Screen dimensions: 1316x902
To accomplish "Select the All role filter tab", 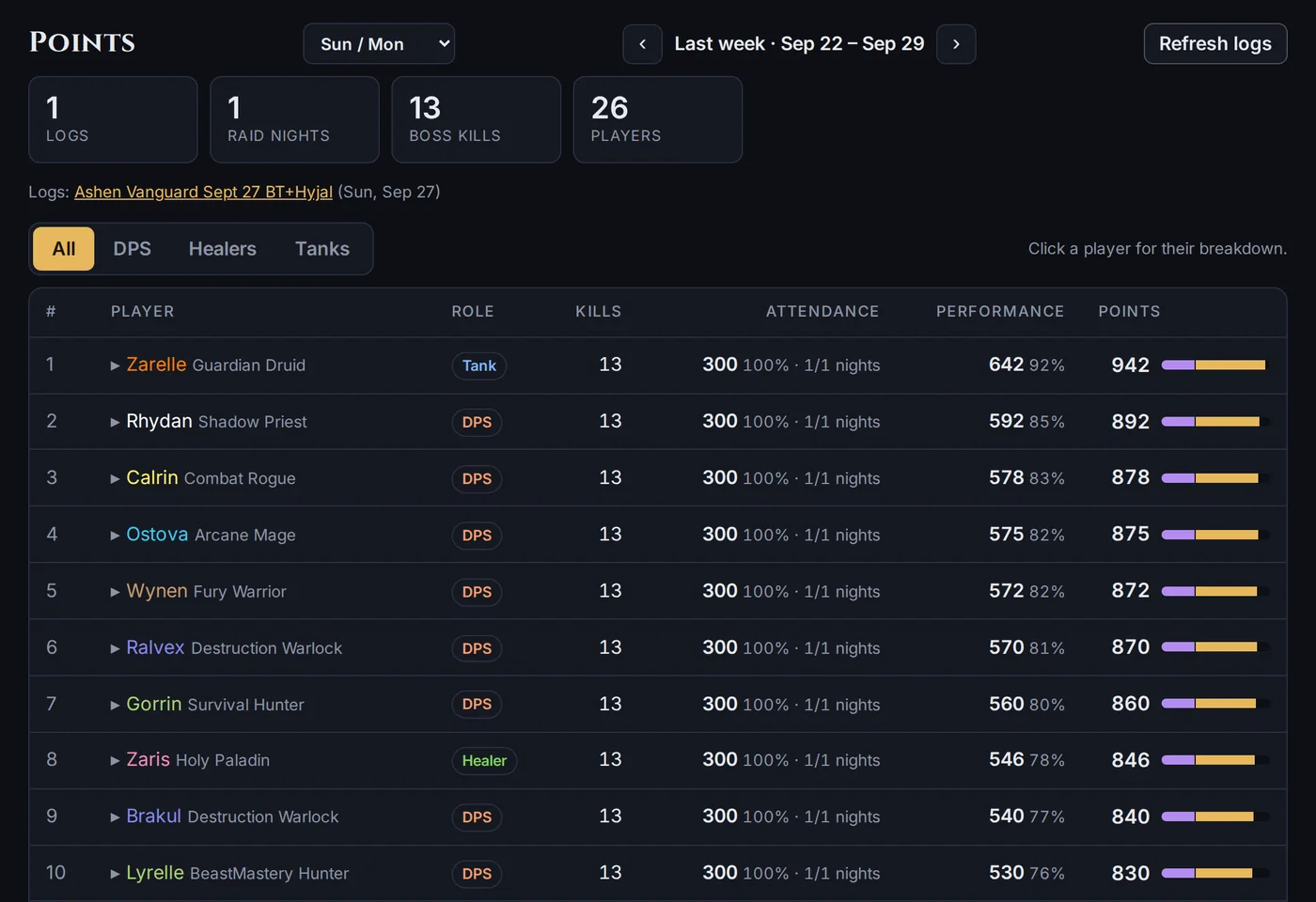I will pyautogui.click(x=64, y=249).
